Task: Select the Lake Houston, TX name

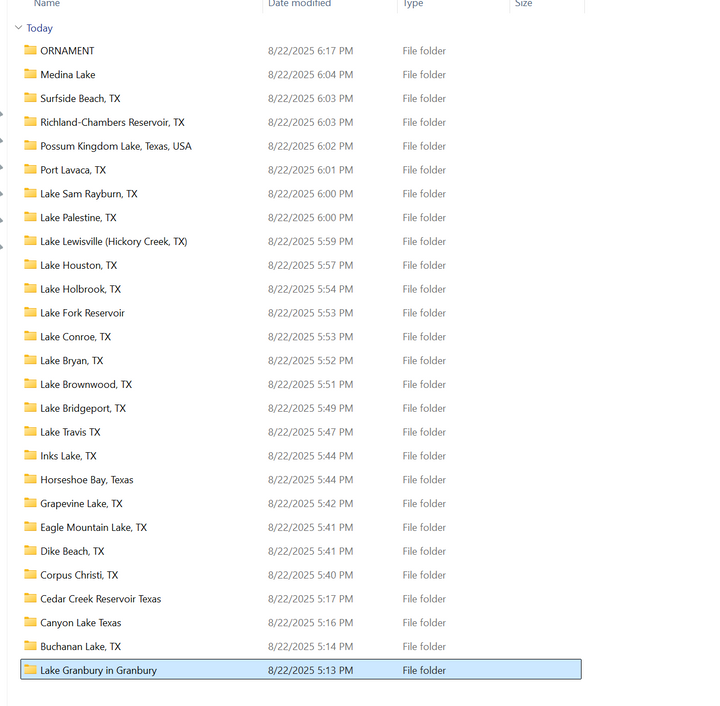Action: click(x=79, y=266)
